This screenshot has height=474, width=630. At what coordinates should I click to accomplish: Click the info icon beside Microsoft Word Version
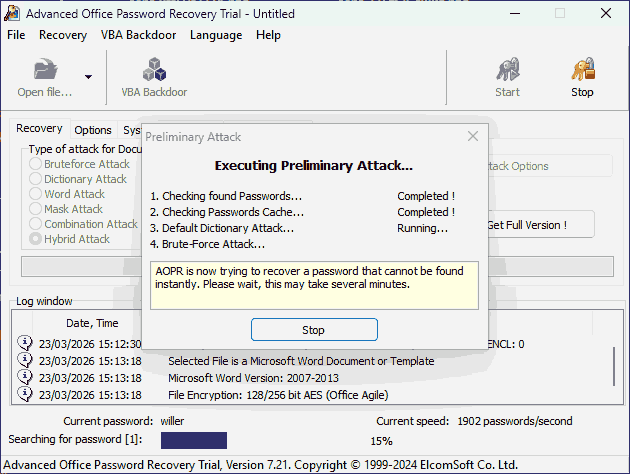25,378
